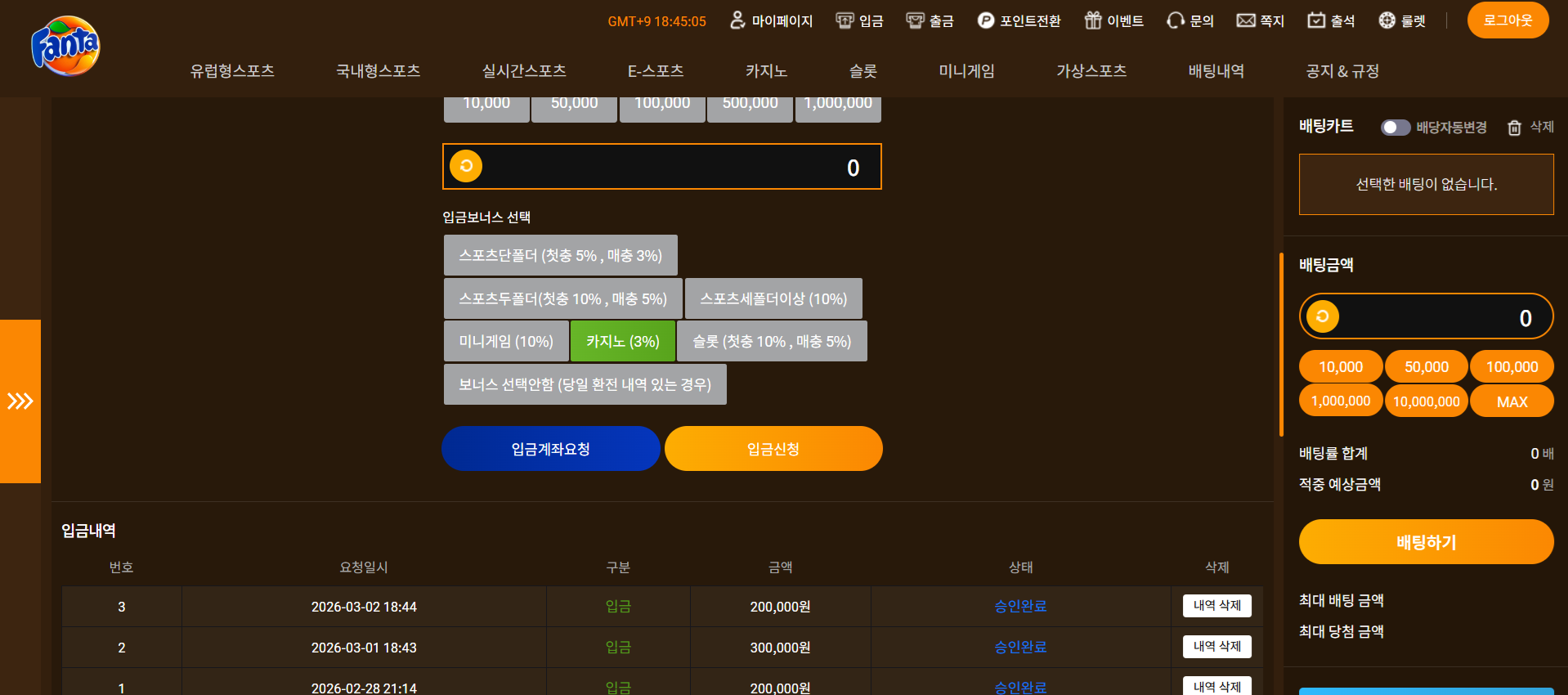Screen dimensions: 1568x695
Task: Open 문의 headset icon
Action: [x=1176, y=20]
